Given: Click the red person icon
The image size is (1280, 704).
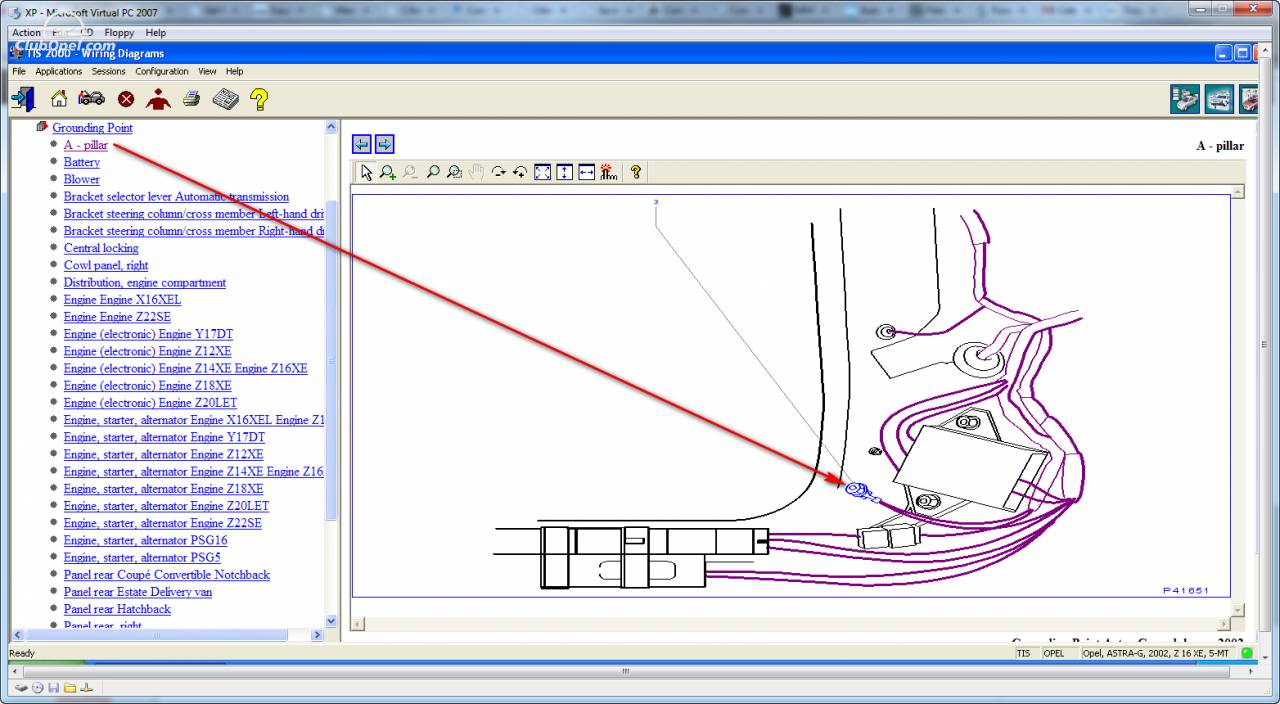Looking at the screenshot, I should point(158,99).
